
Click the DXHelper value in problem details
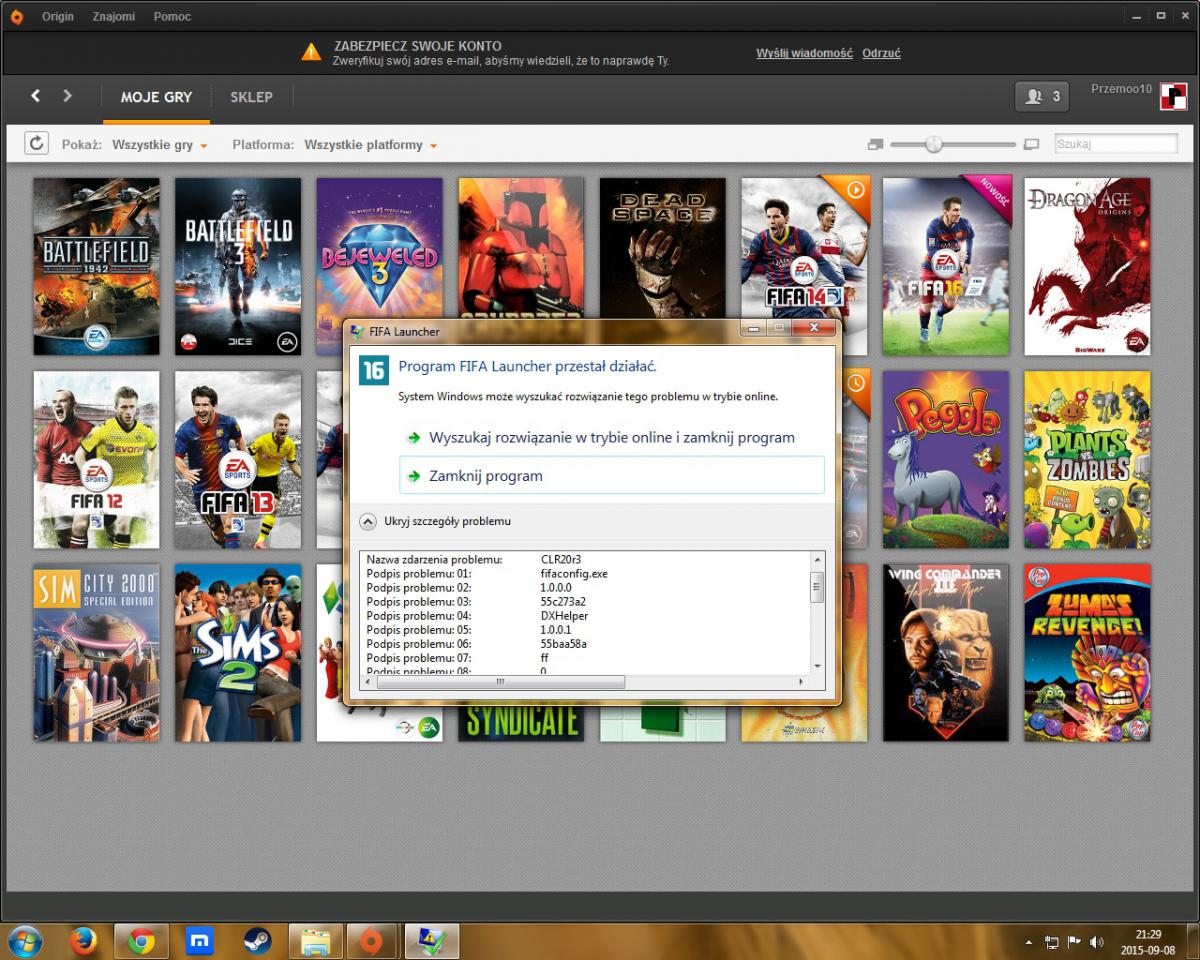565,616
